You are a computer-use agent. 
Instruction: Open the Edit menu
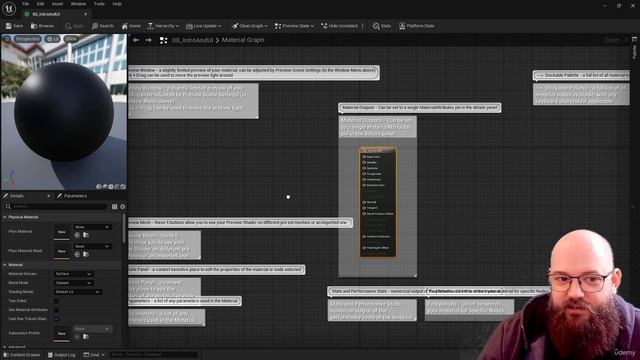40,4
